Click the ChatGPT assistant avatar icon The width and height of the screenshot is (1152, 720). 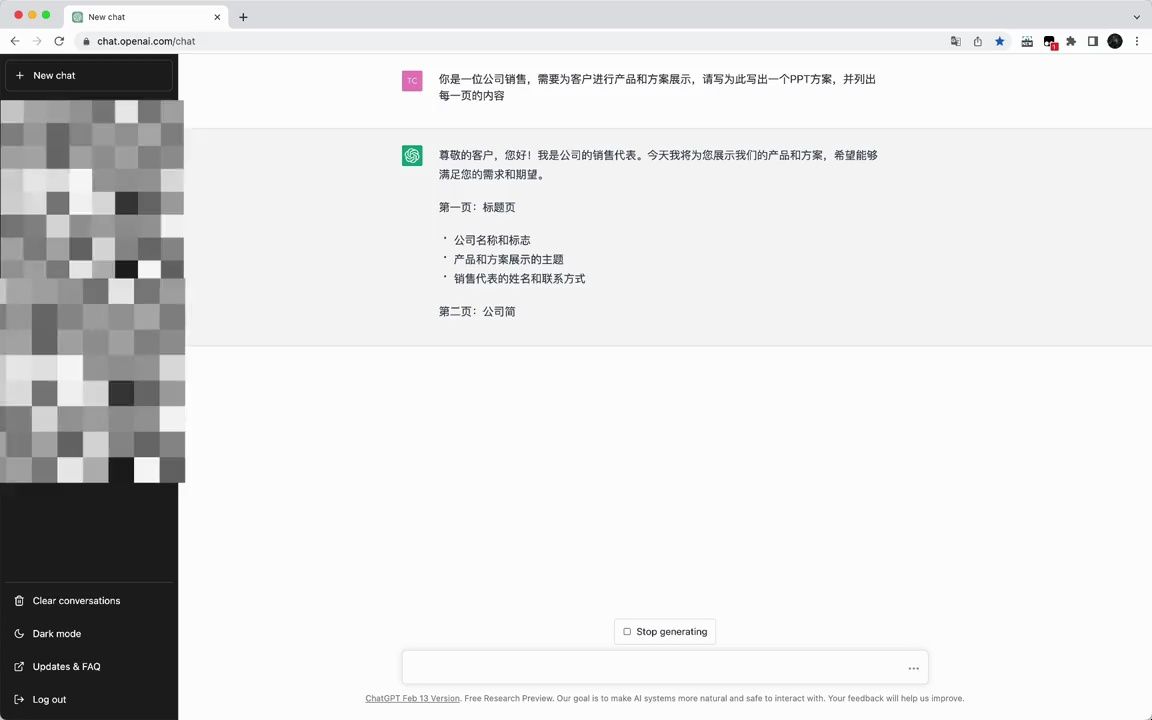[412, 156]
